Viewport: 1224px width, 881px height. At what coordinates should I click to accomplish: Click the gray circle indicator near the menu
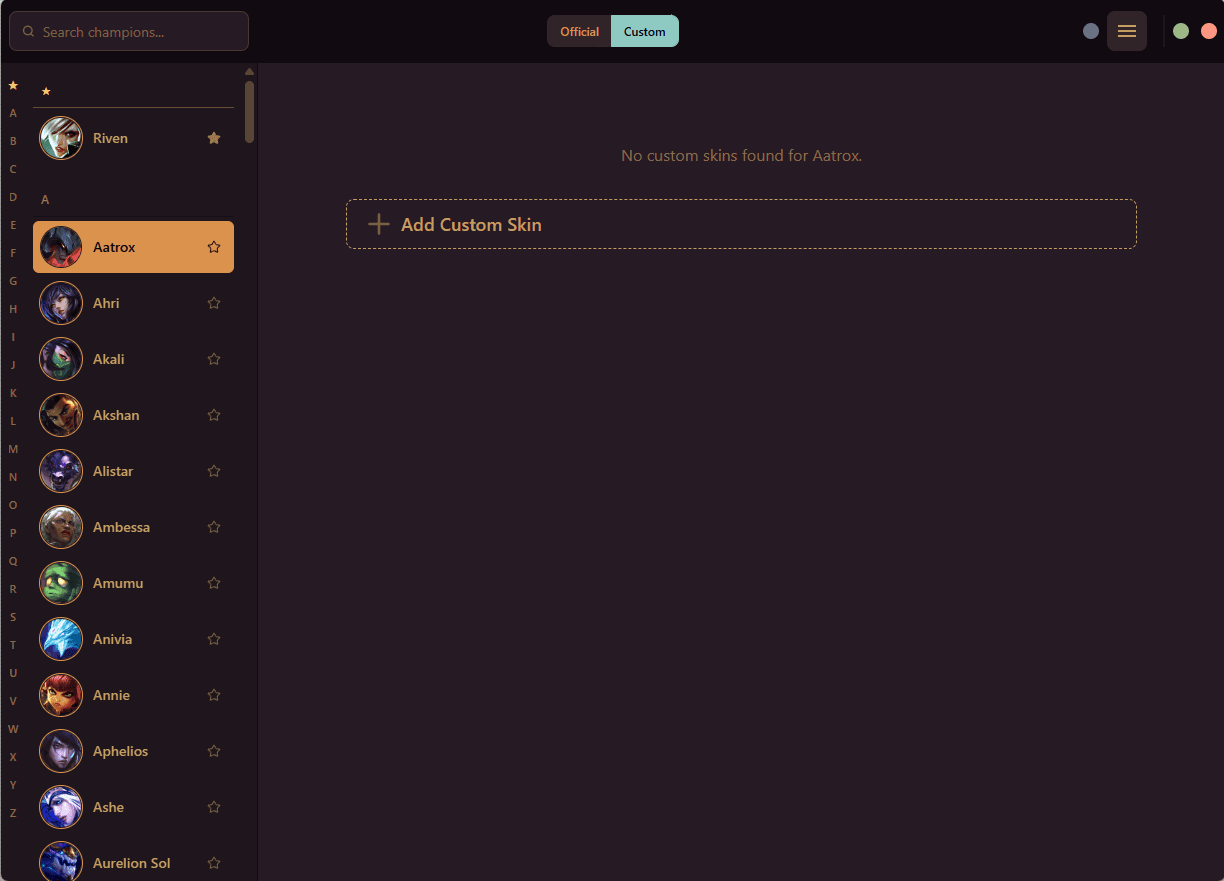(x=1091, y=31)
